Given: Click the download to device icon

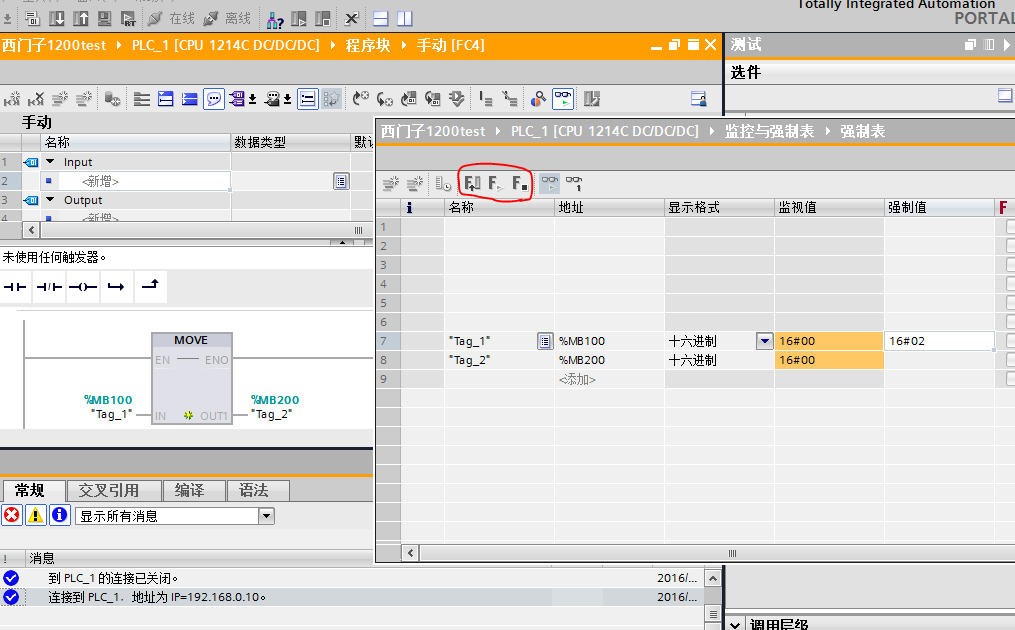Looking at the screenshot, I should 56,19.
